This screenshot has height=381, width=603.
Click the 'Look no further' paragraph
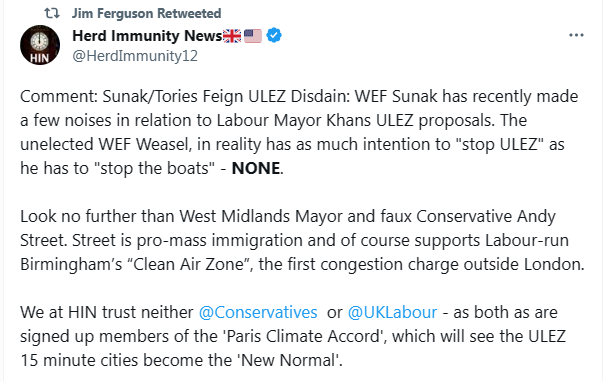click(302, 240)
